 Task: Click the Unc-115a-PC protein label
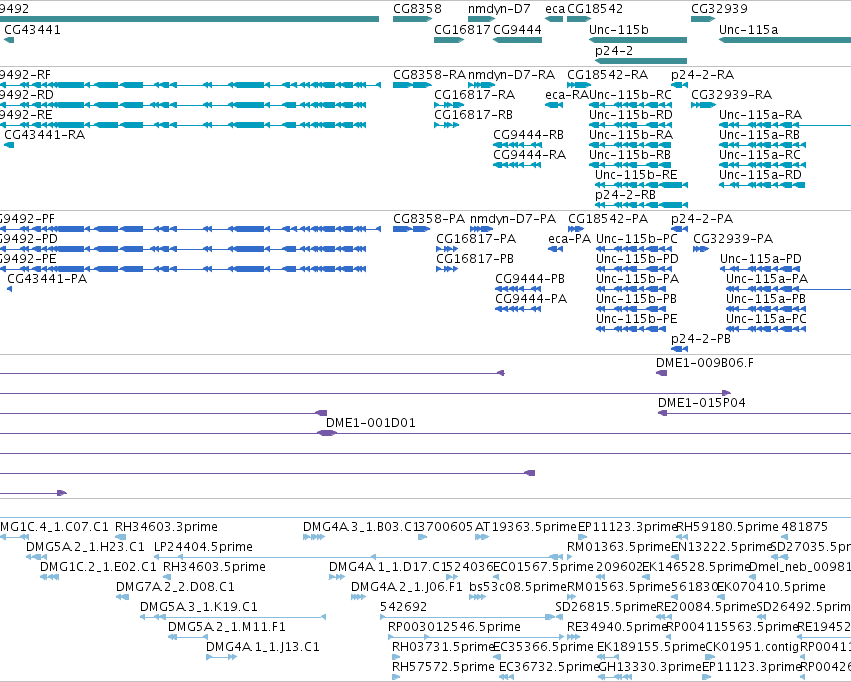click(x=766, y=319)
